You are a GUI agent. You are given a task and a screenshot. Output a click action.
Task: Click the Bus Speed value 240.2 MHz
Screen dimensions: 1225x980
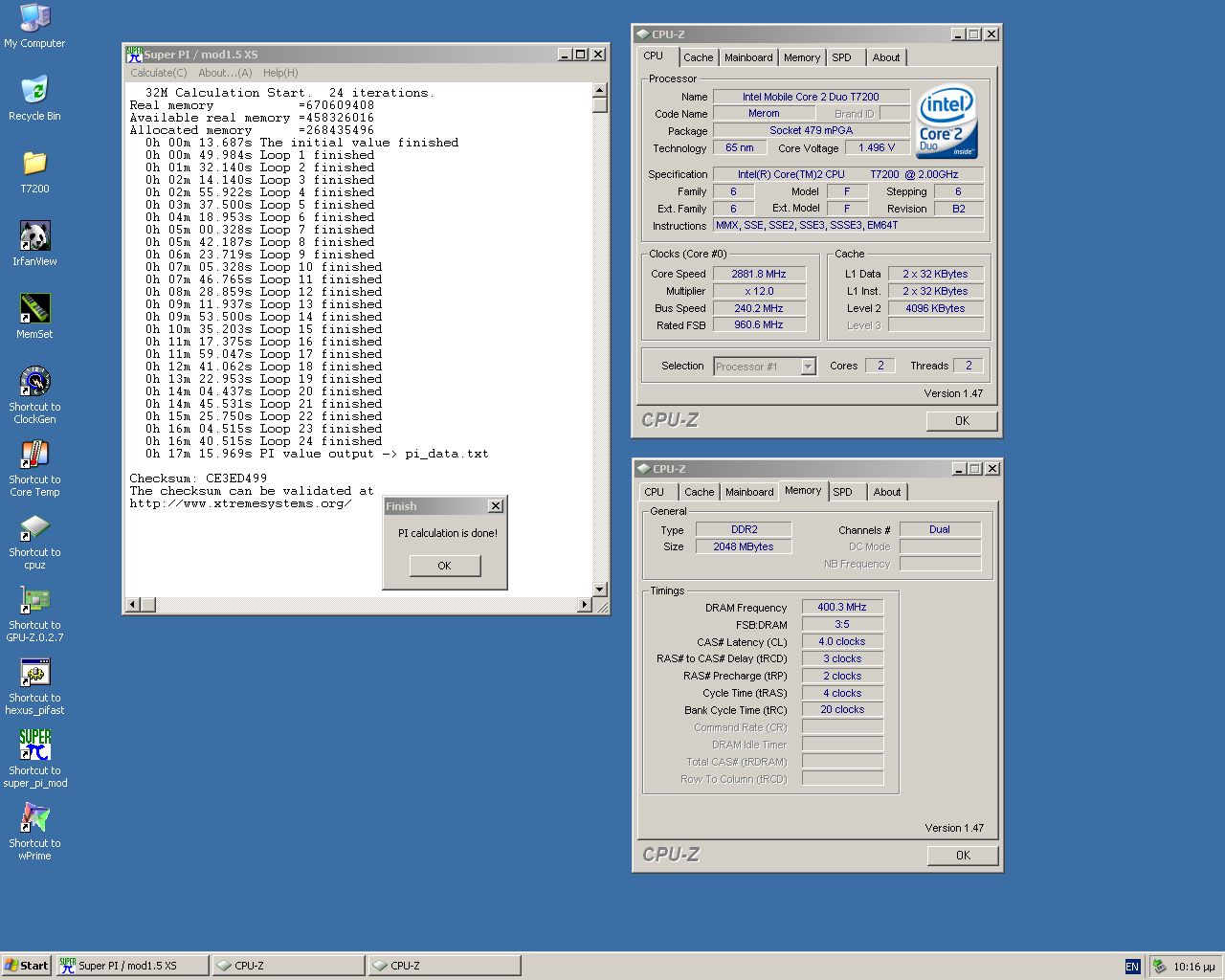point(759,308)
